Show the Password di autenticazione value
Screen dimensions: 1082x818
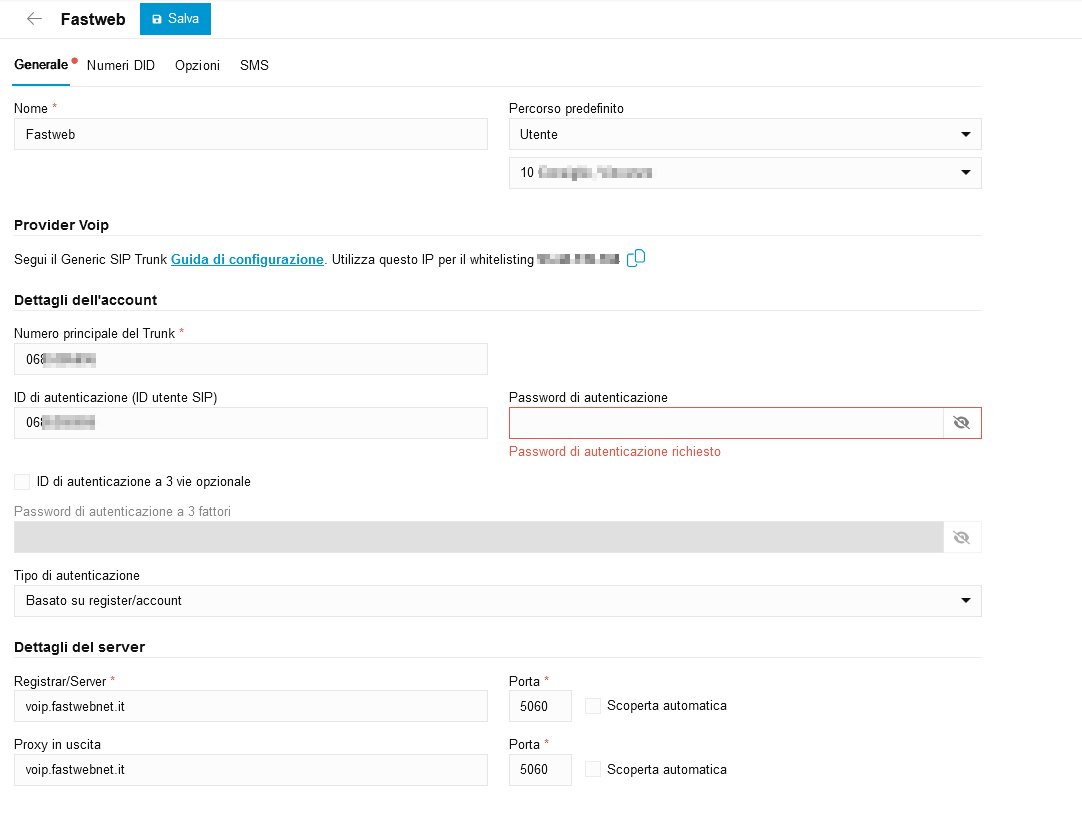pos(961,422)
